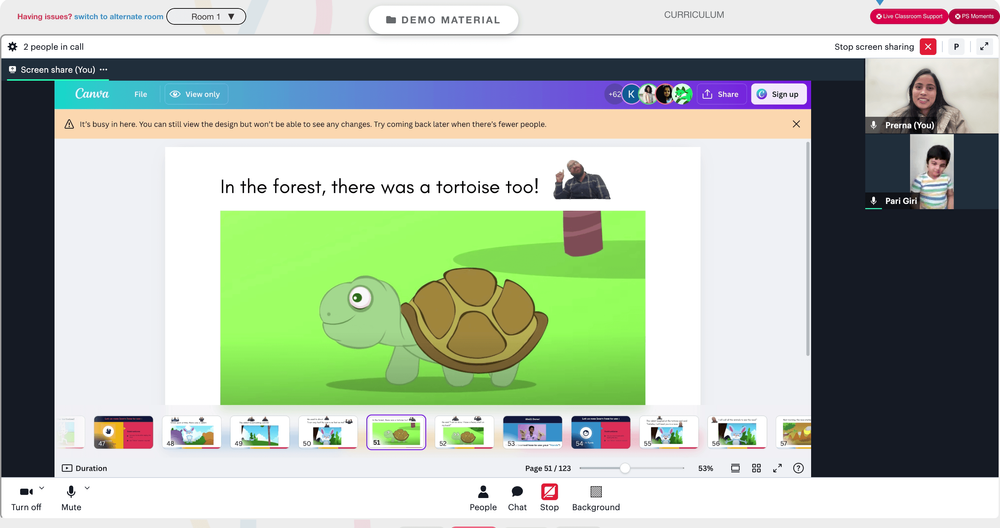The height and width of the screenshot is (528, 1000).
Task: Adjust the Canva zoom slider handle
Action: (x=625, y=468)
